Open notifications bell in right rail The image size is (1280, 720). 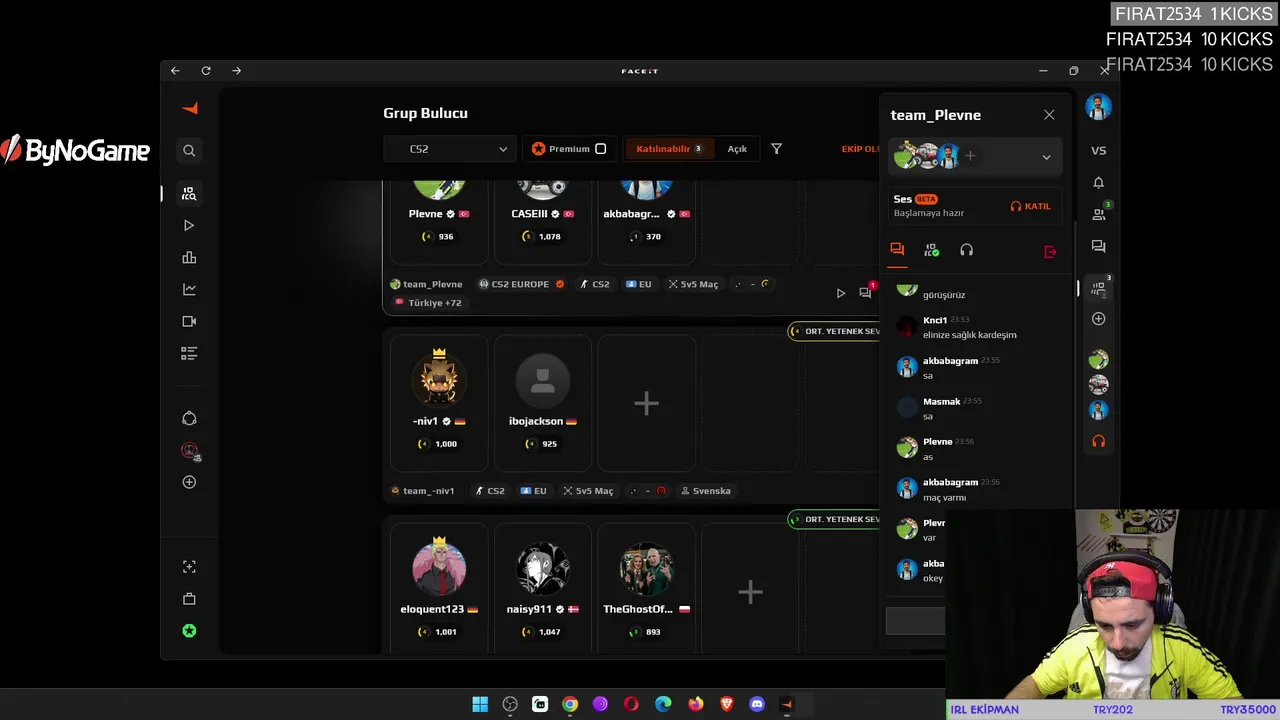[1098, 183]
